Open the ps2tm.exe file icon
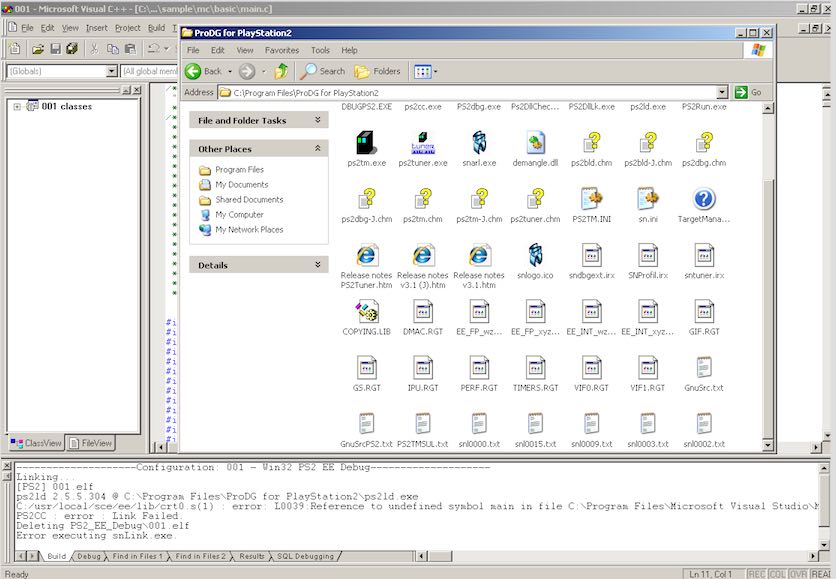This screenshot has width=836, height=579. (366, 143)
